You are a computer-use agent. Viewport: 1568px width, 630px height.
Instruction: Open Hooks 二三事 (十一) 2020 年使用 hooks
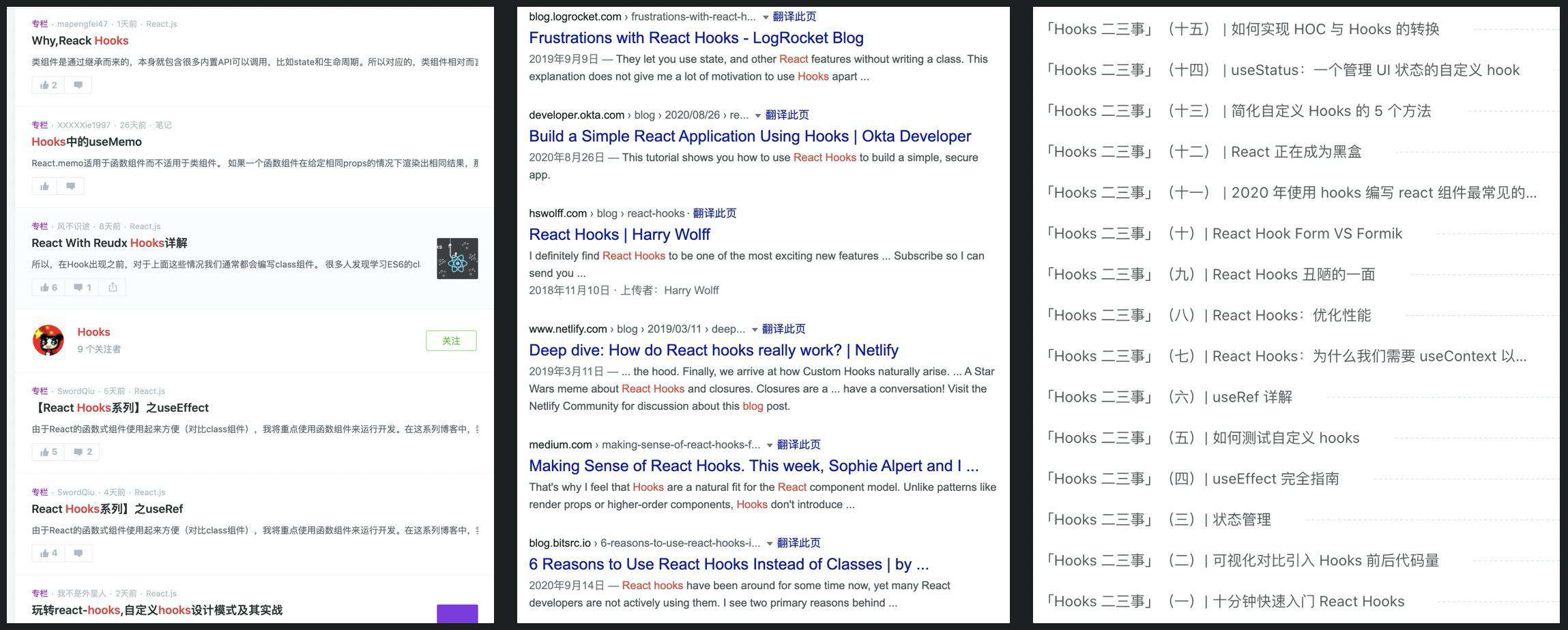pos(1291,192)
